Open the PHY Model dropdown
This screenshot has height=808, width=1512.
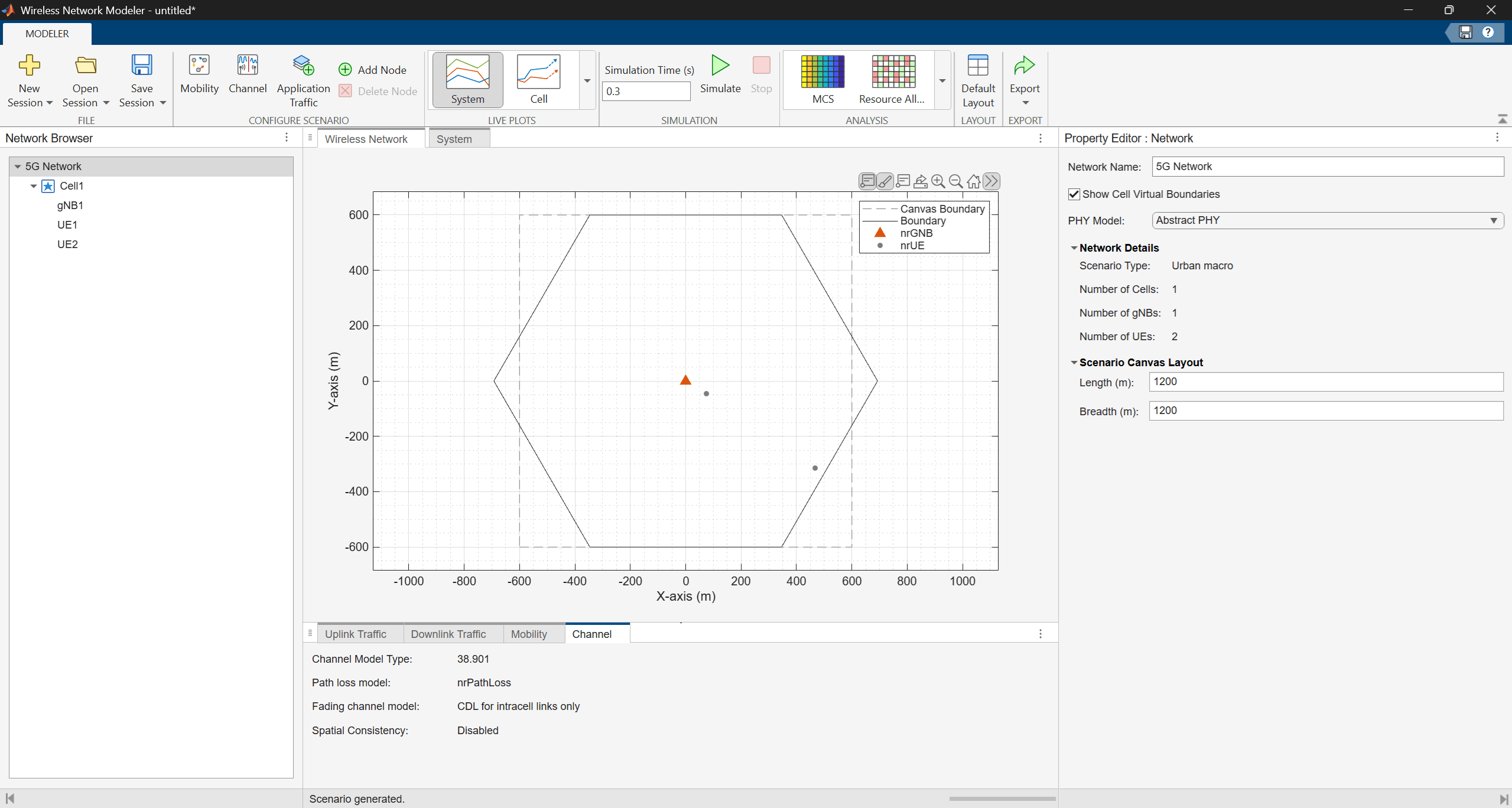pos(1327,220)
